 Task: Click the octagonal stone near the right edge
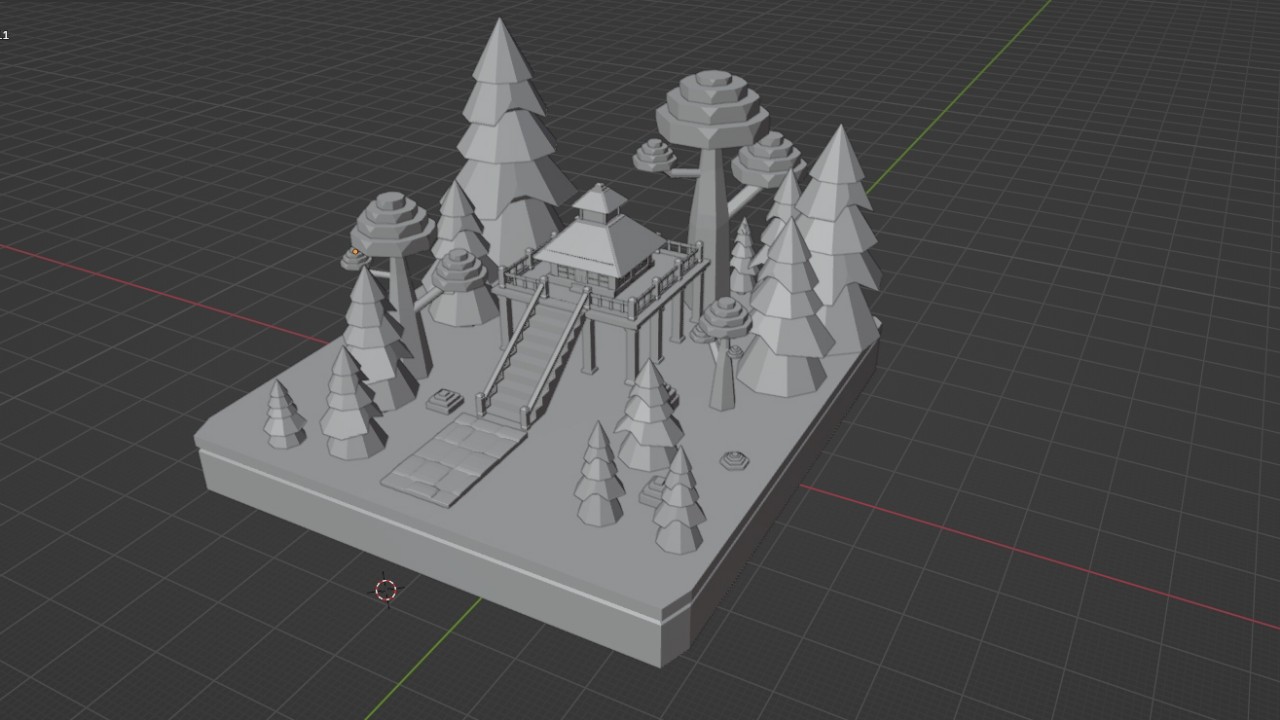[x=735, y=460]
